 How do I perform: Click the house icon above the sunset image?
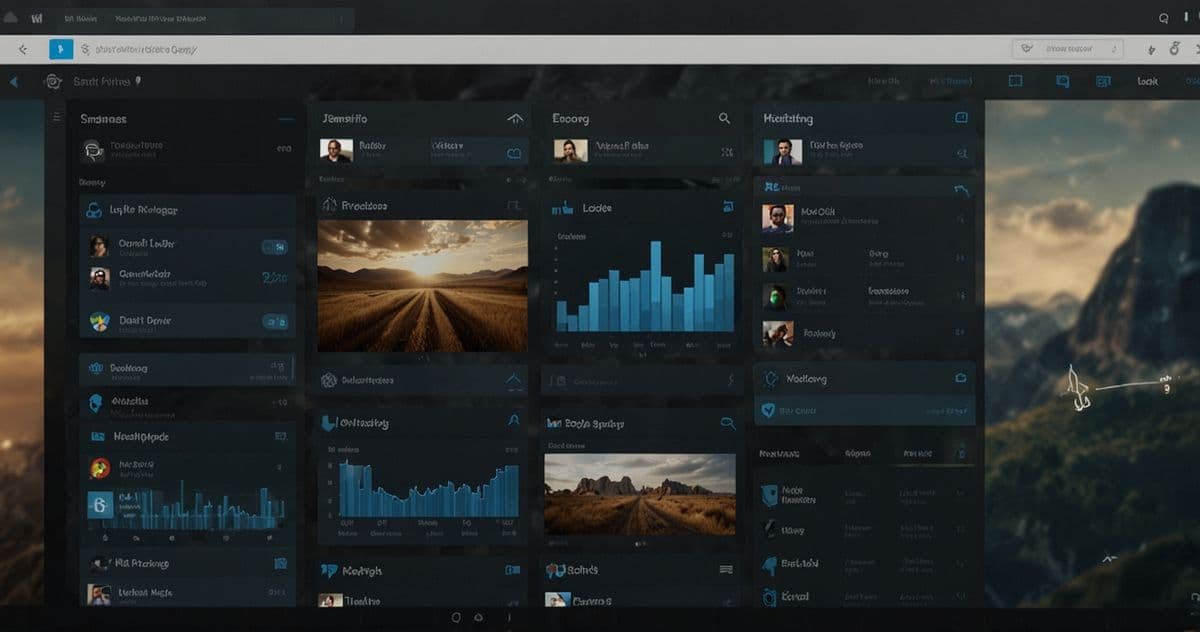[x=329, y=205]
